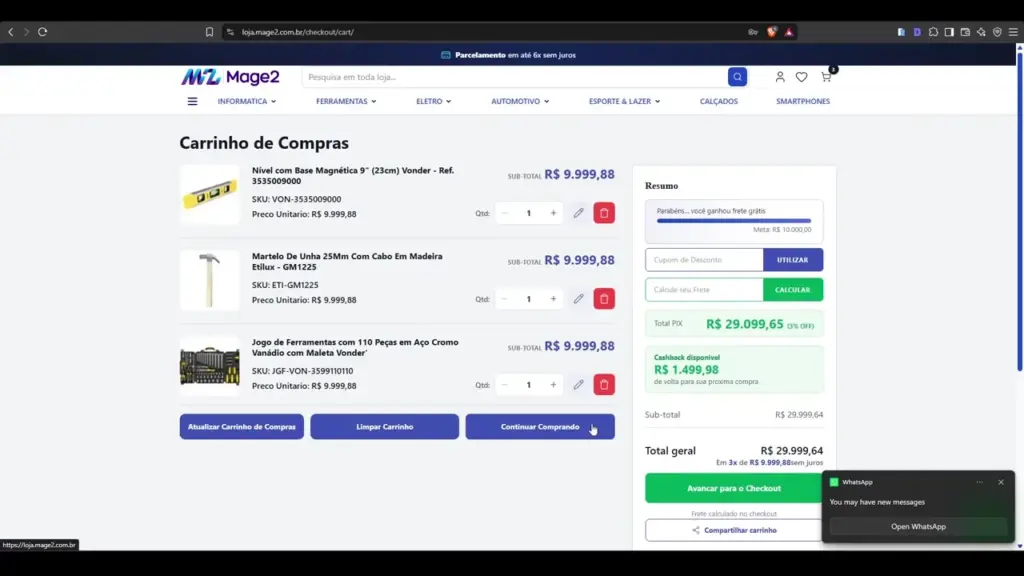The height and width of the screenshot is (576, 1024).
Task: Decrease quantity of Martelo De Unha
Action: tap(504, 298)
